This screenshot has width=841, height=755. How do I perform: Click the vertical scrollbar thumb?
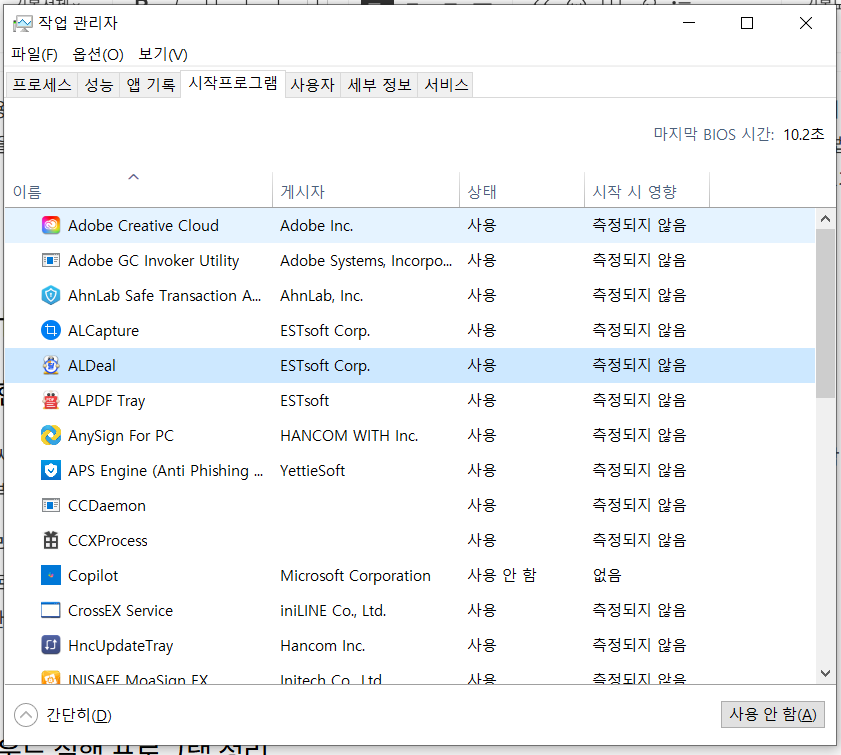coord(825,314)
